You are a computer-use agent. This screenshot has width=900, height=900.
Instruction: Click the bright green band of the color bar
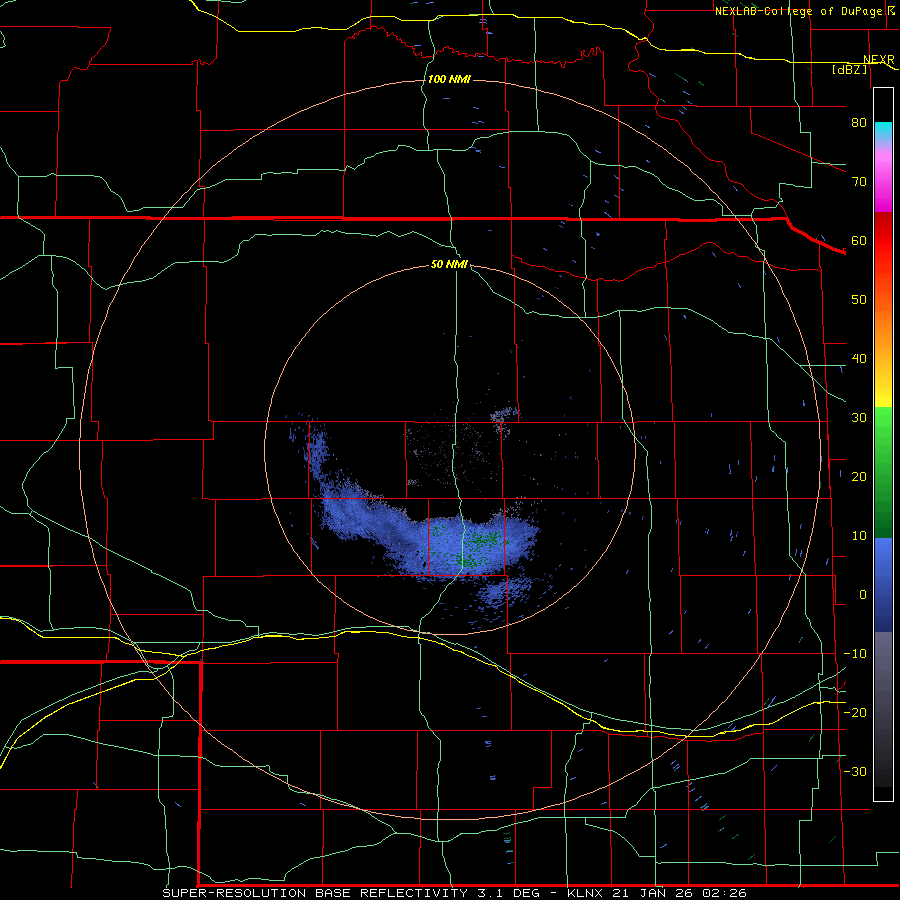[883, 428]
